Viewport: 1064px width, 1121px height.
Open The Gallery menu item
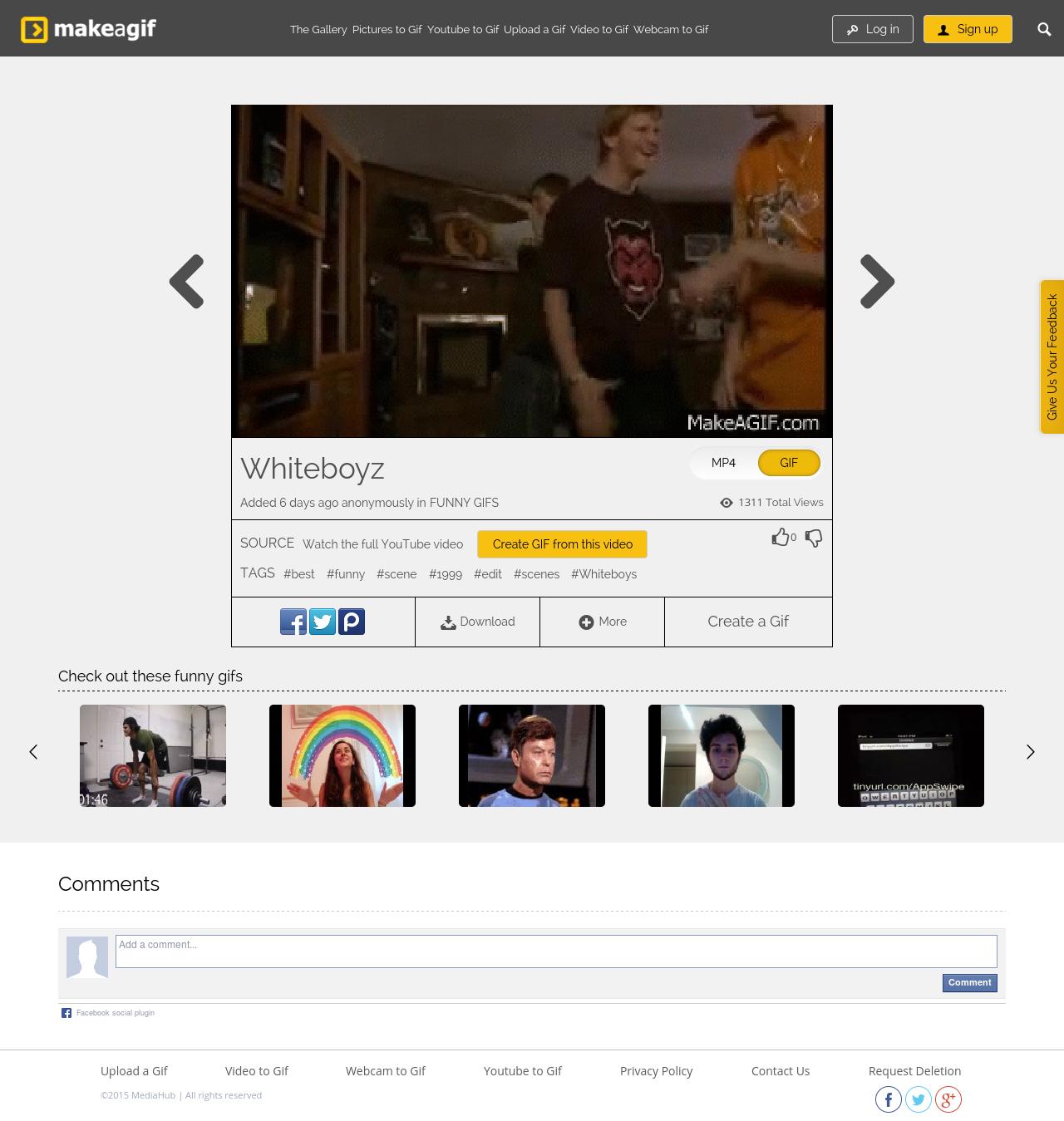(318, 29)
